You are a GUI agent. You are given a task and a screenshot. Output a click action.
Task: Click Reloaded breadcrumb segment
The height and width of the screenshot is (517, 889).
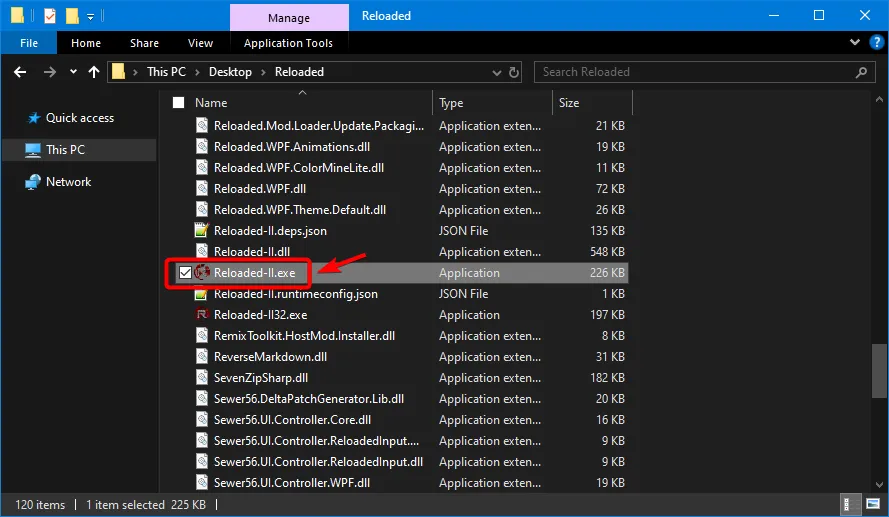tap(299, 72)
